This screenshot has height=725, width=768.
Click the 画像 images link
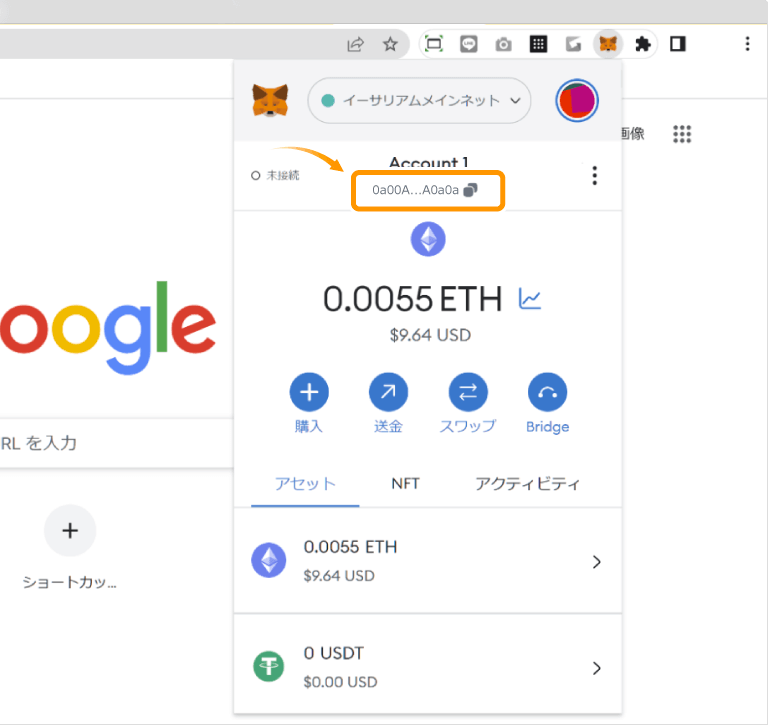tap(633, 133)
